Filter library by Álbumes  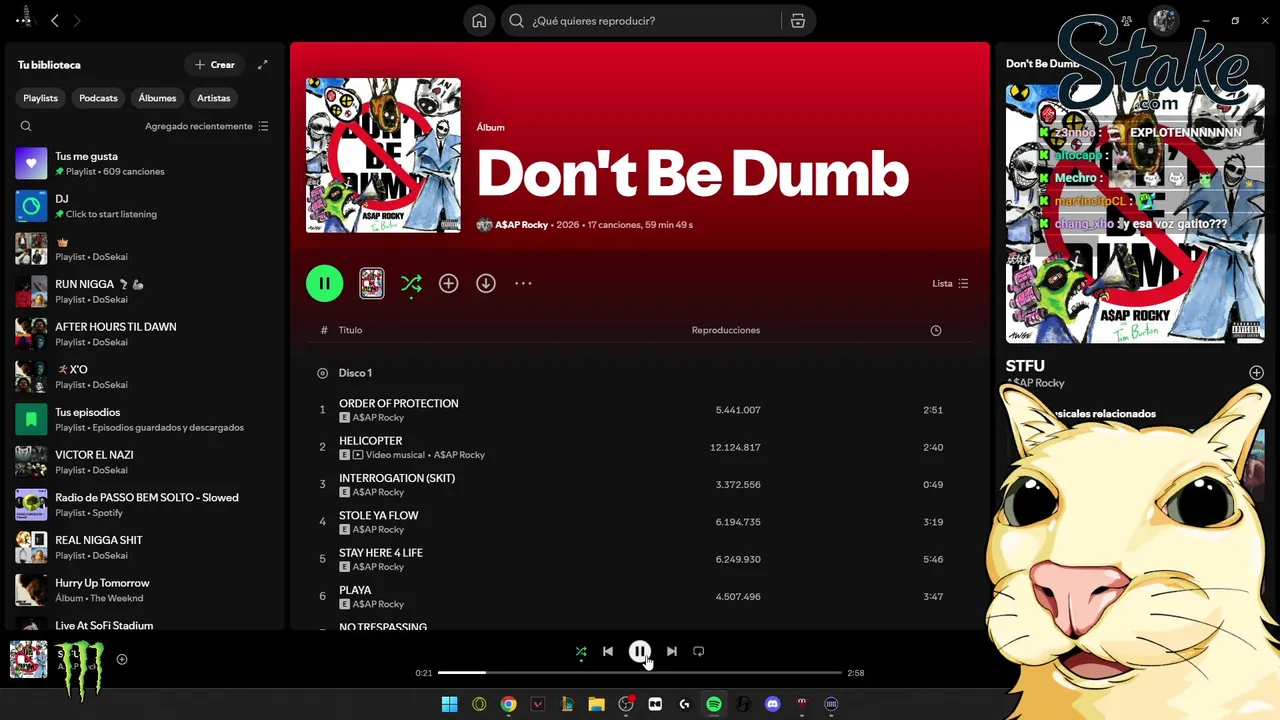(x=157, y=98)
